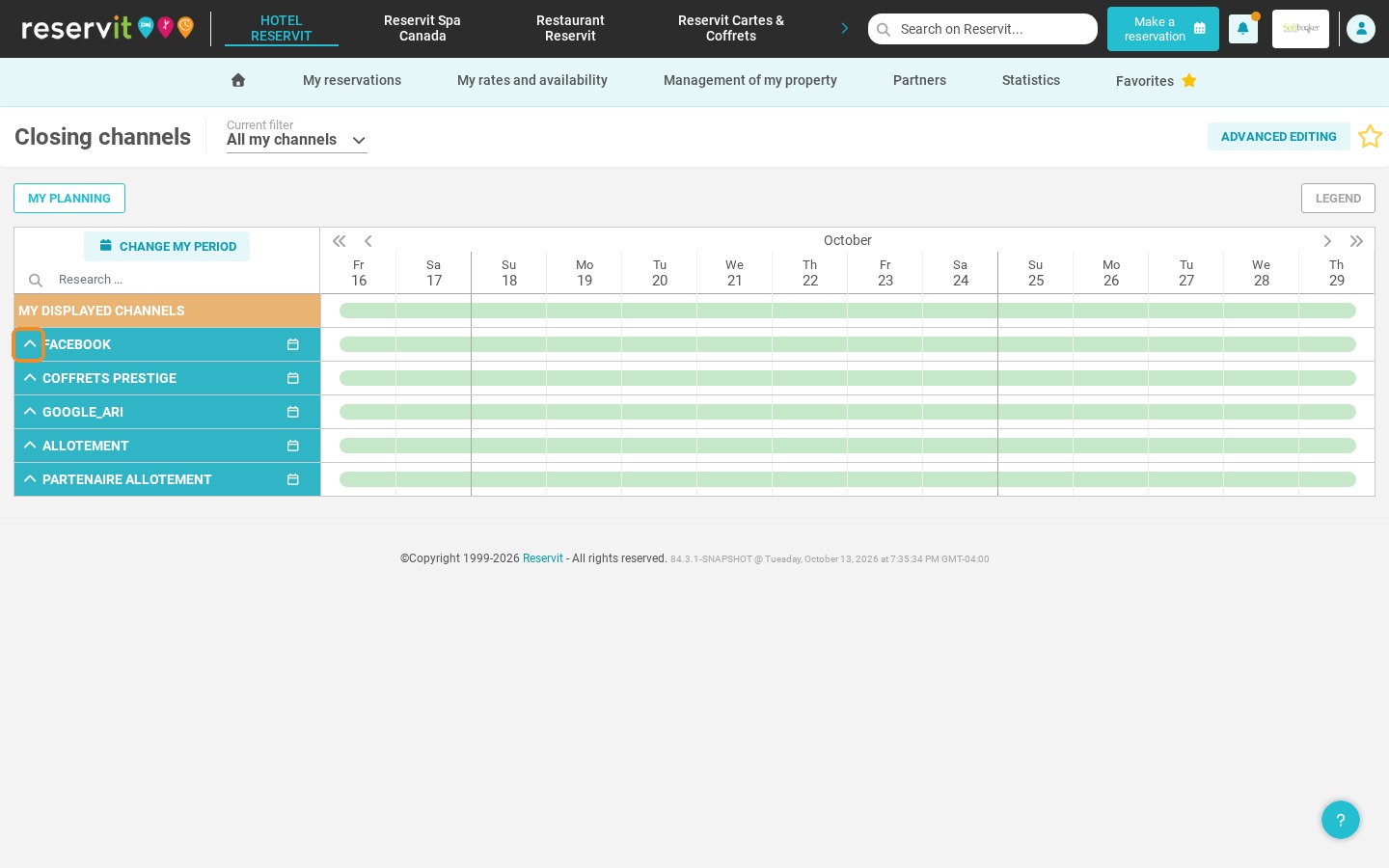The width and height of the screenshot is (1389, 868).
Task: Go to the home page icon
Action: coord(238,80)
